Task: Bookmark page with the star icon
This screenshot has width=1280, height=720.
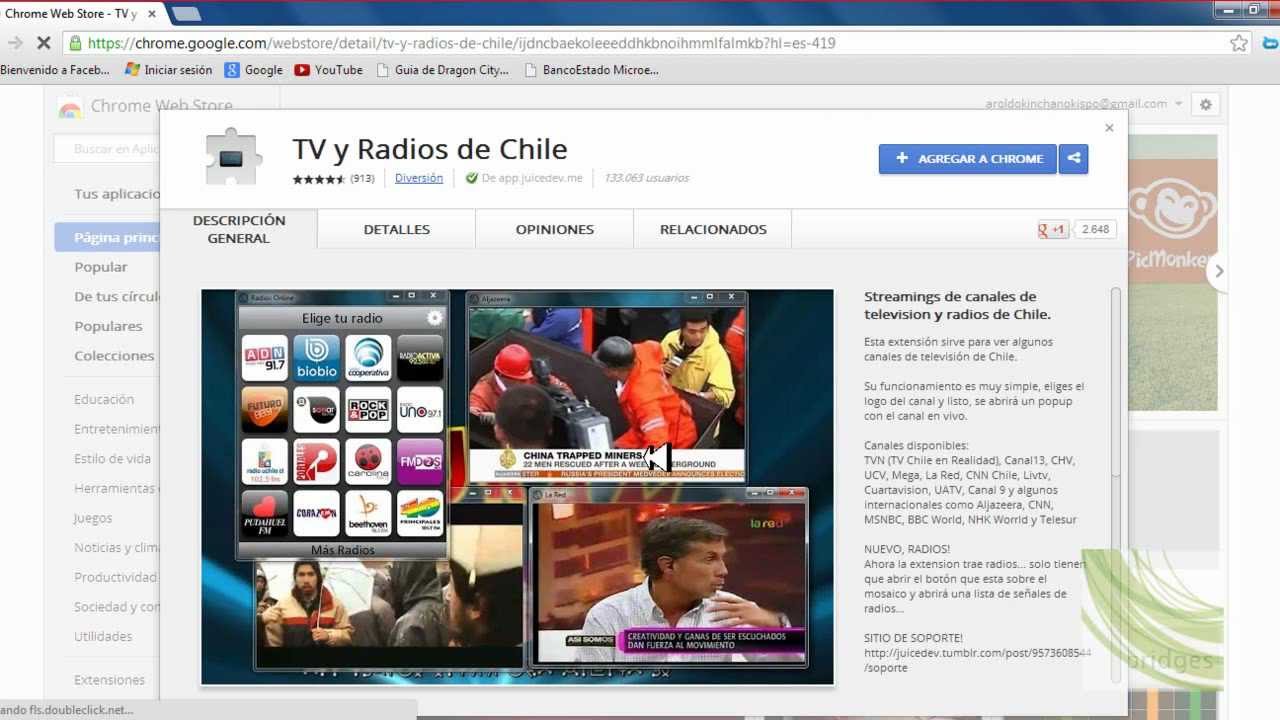Action: click(x=1239, y=43)
